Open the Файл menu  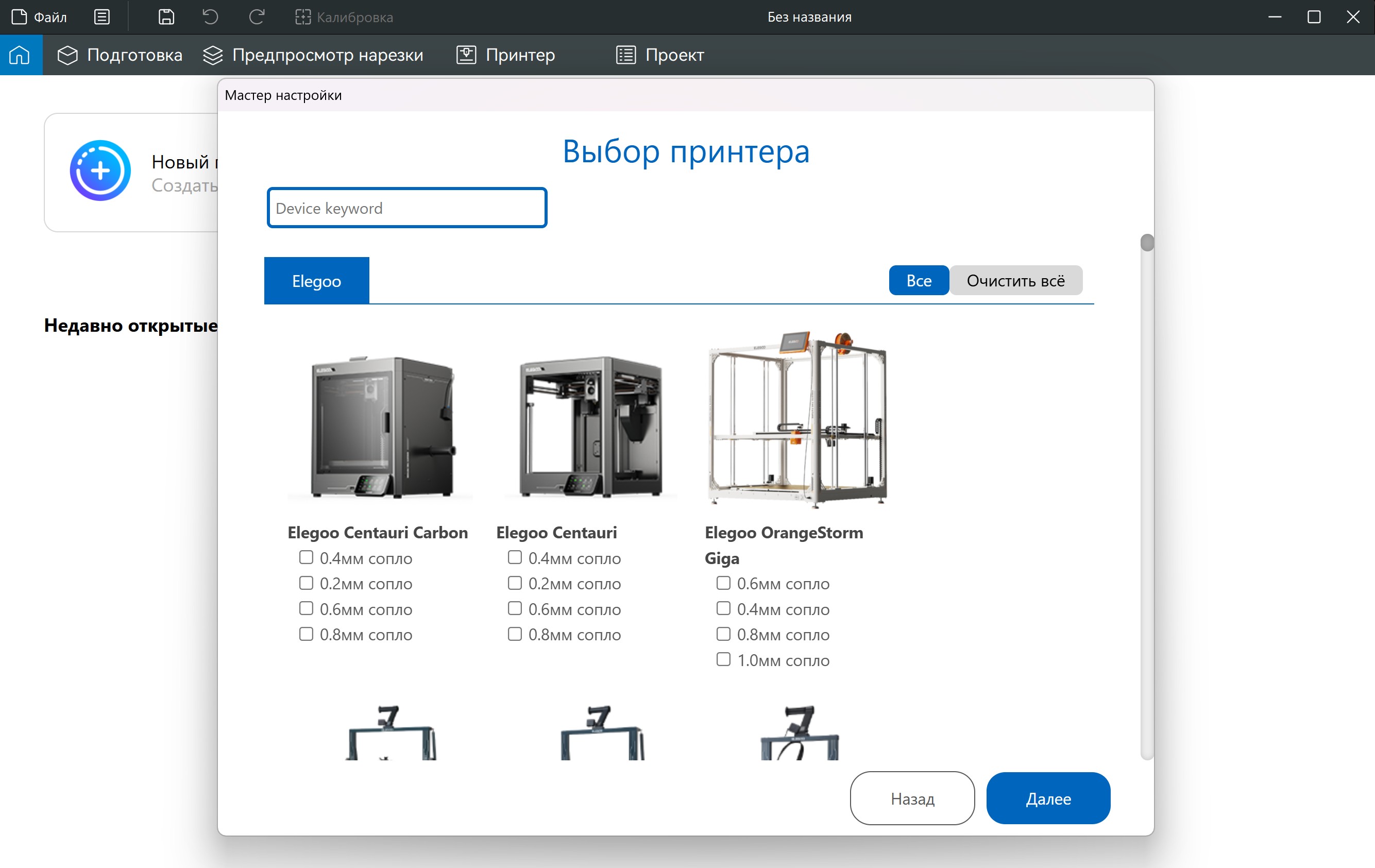click(x=40, y=17)
